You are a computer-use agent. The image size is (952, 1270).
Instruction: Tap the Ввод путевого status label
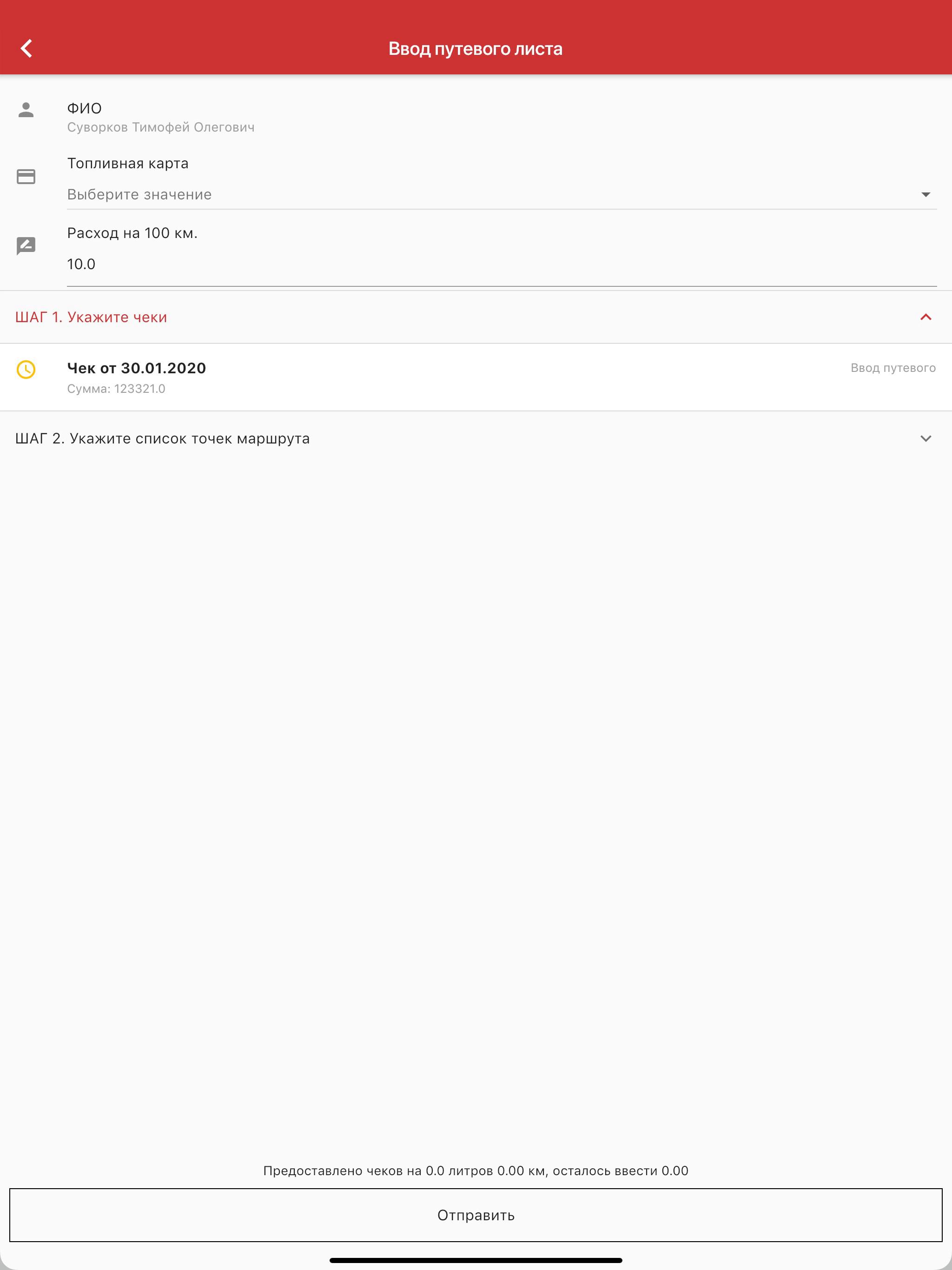point(893,368)
